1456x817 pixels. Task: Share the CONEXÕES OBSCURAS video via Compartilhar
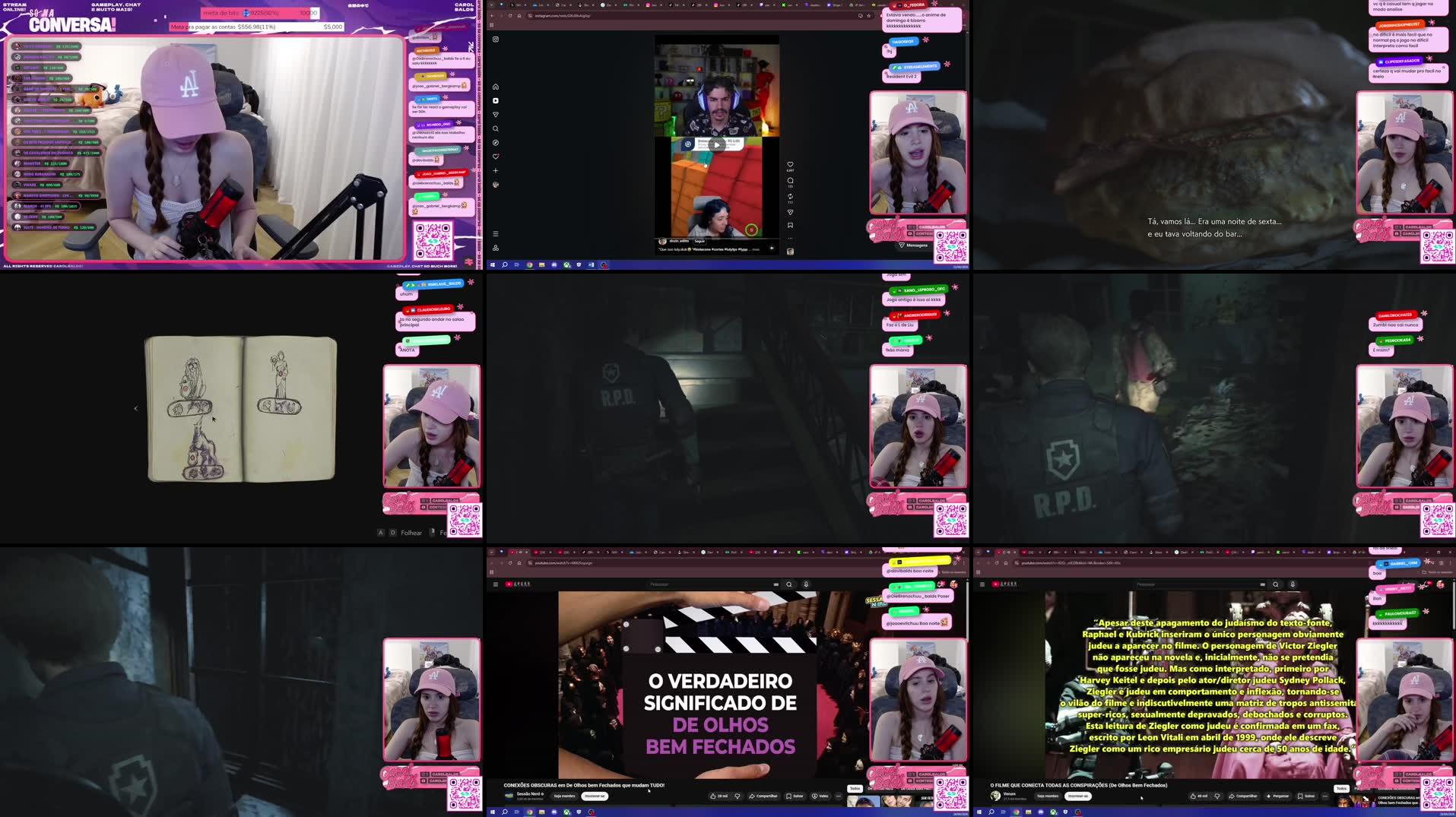[x=763, y=796]
